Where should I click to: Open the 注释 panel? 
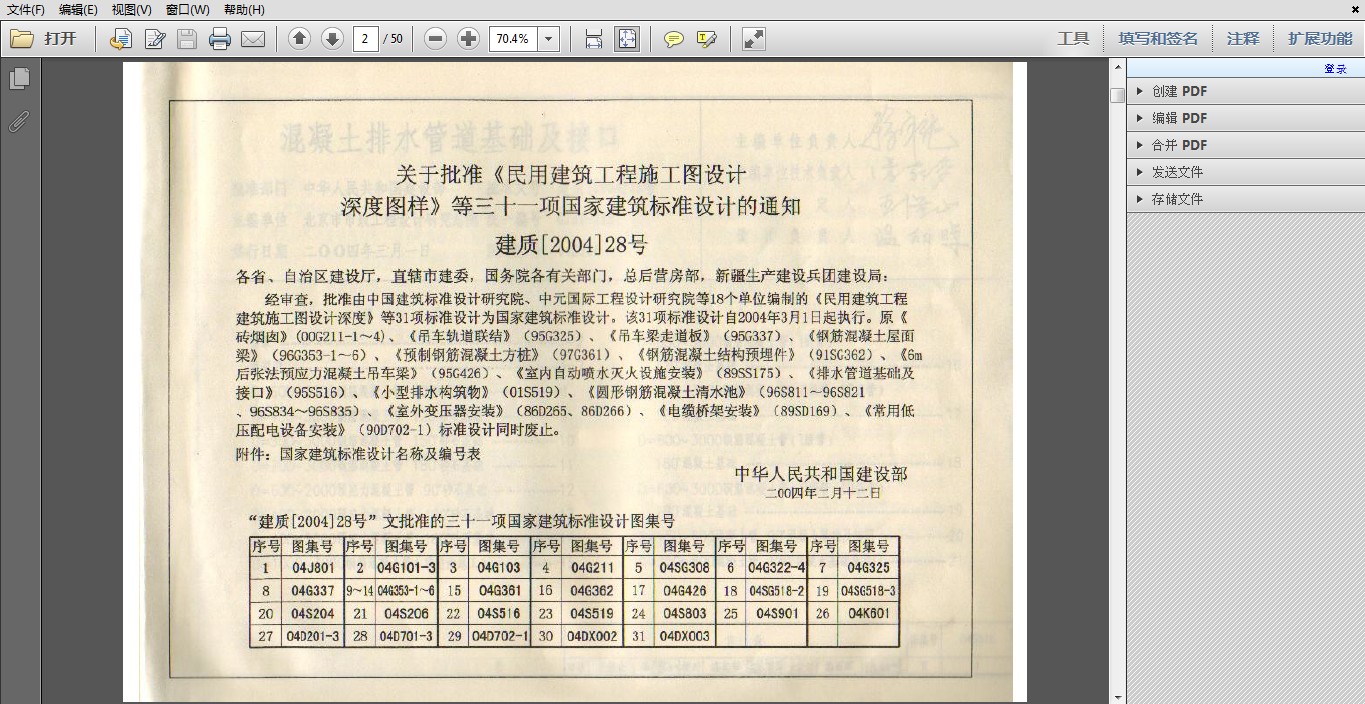pyautogui.click(x=1243, y=39)
